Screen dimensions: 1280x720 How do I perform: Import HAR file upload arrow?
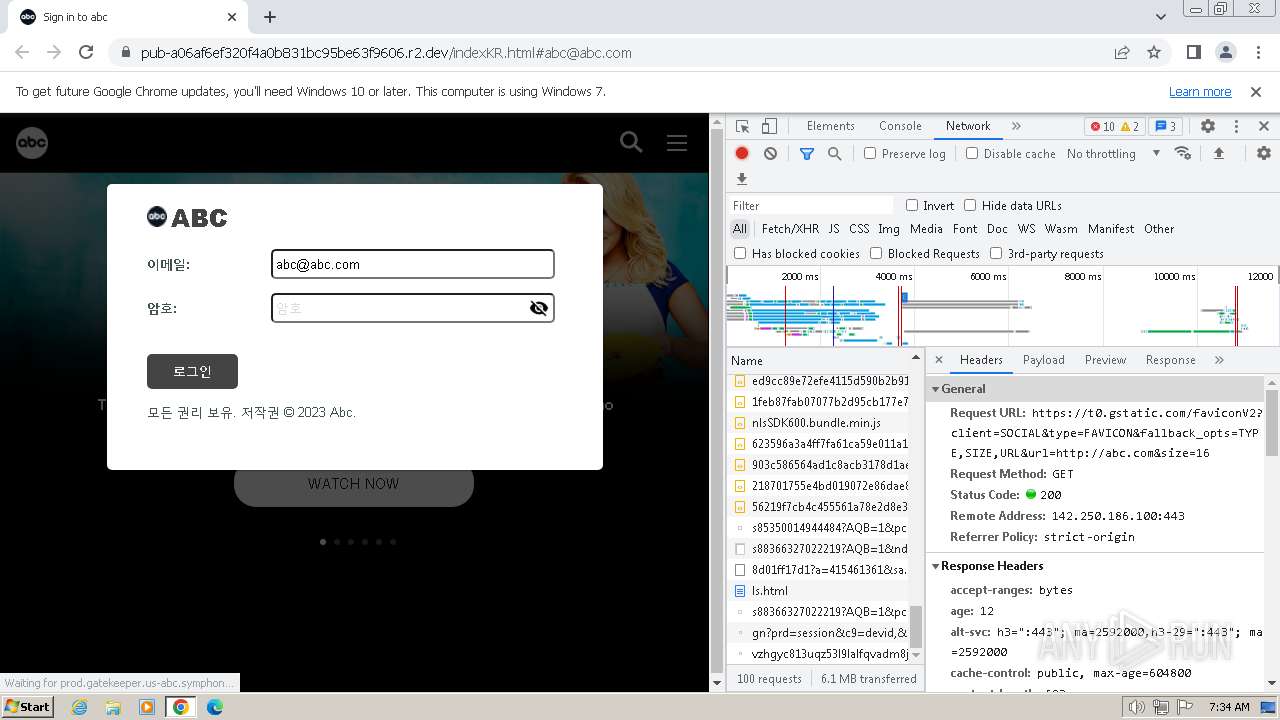[1219, 153]
